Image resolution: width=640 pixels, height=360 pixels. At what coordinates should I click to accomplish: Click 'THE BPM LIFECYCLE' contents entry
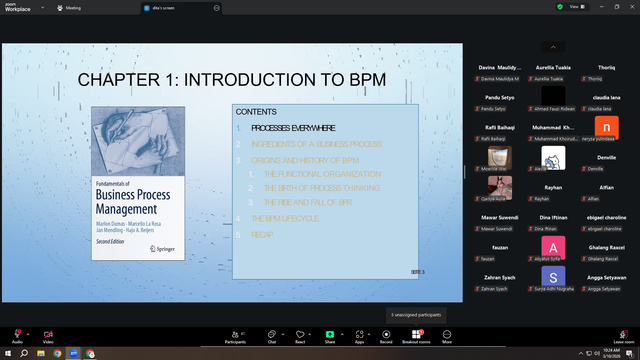pos(285,219)
